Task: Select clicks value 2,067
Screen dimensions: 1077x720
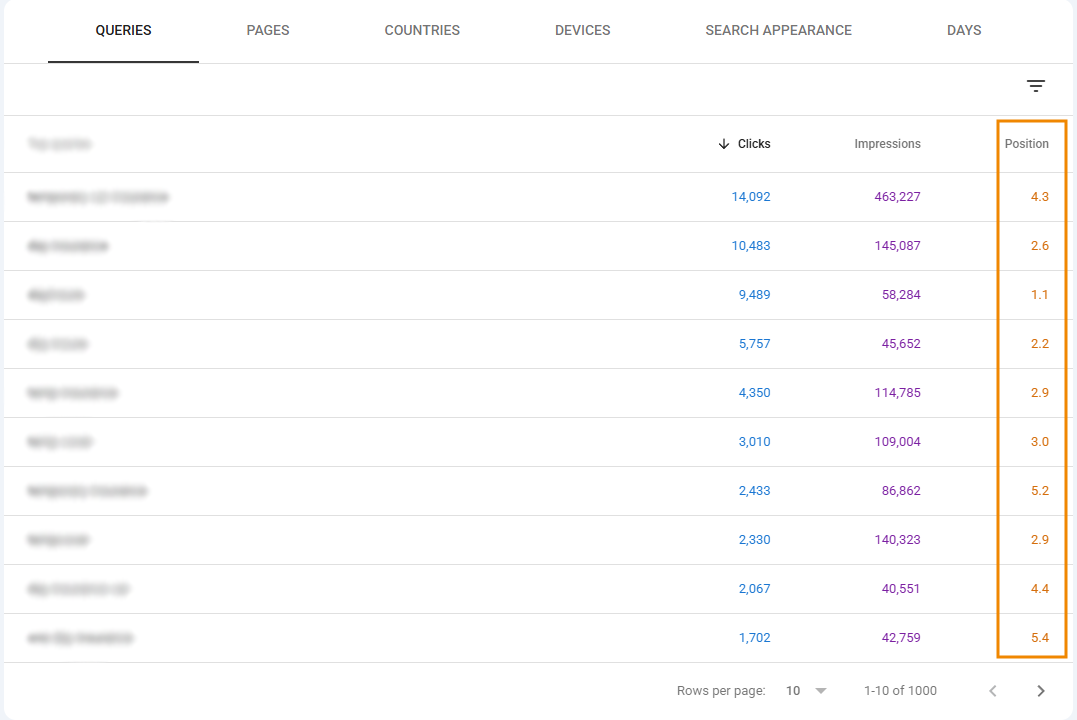Action: coord(754,589)
